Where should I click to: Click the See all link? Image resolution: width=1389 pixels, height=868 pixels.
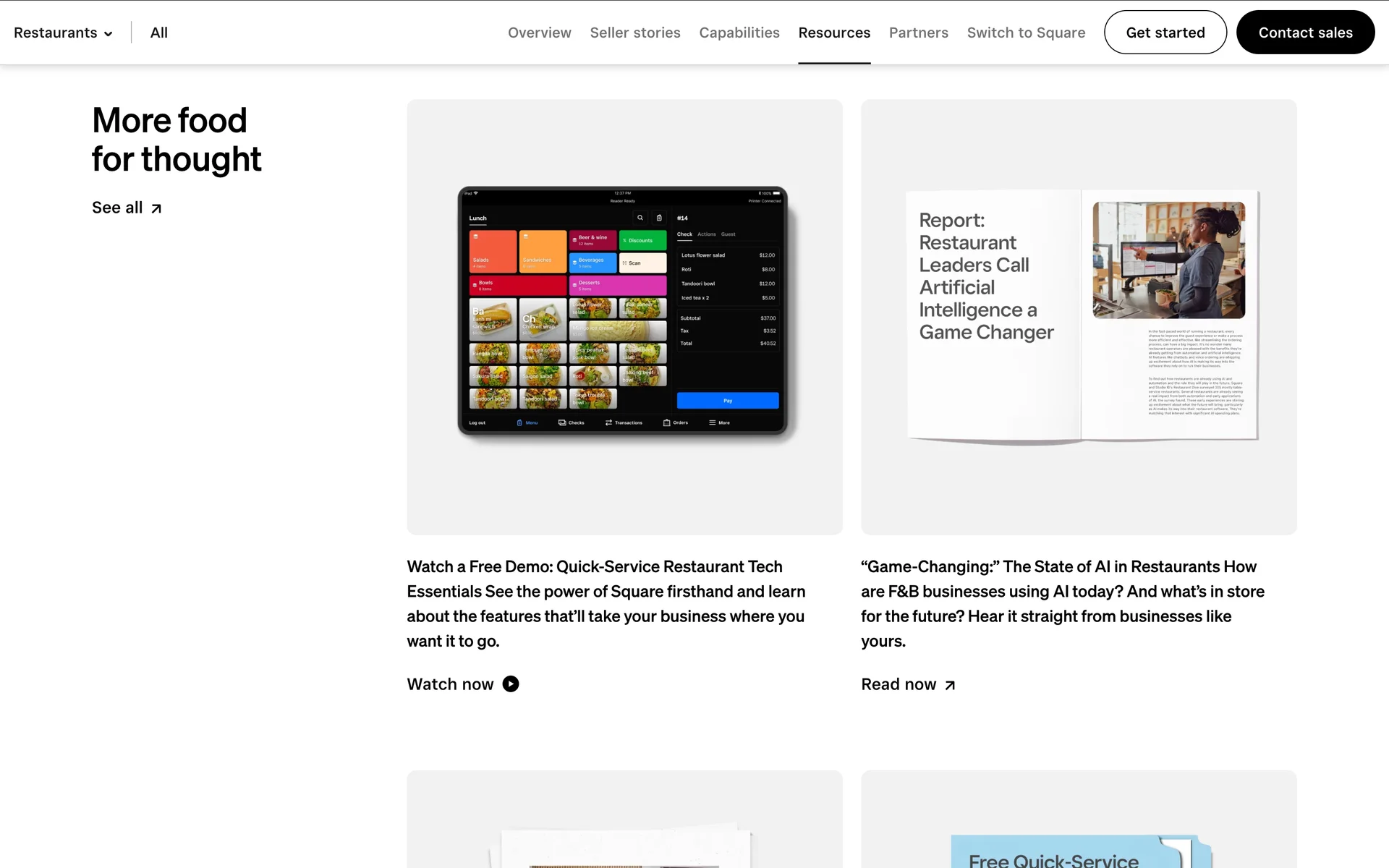coord(117,208)
